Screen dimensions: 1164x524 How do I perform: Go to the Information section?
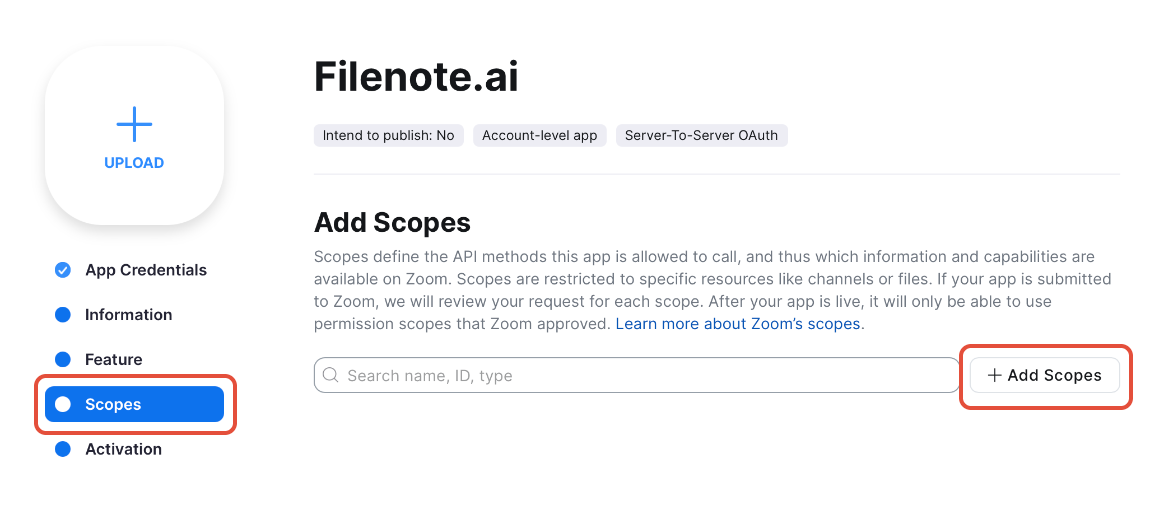128,315
